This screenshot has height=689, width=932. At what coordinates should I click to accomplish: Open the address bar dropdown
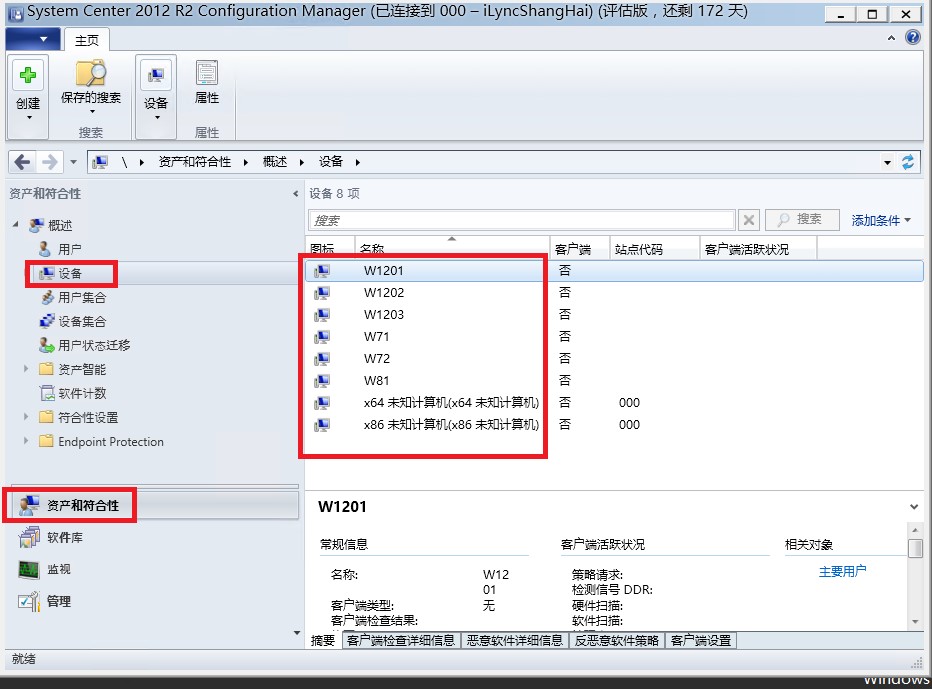pyautogui.click(x=887, y=162)
